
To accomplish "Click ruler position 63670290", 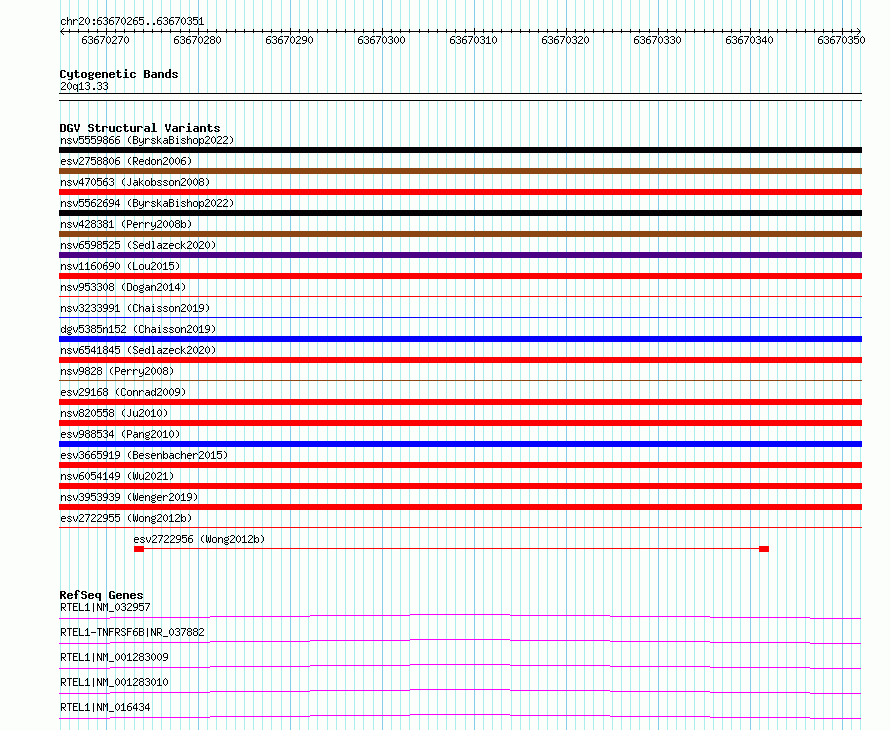I will click(x=289, y=40).
